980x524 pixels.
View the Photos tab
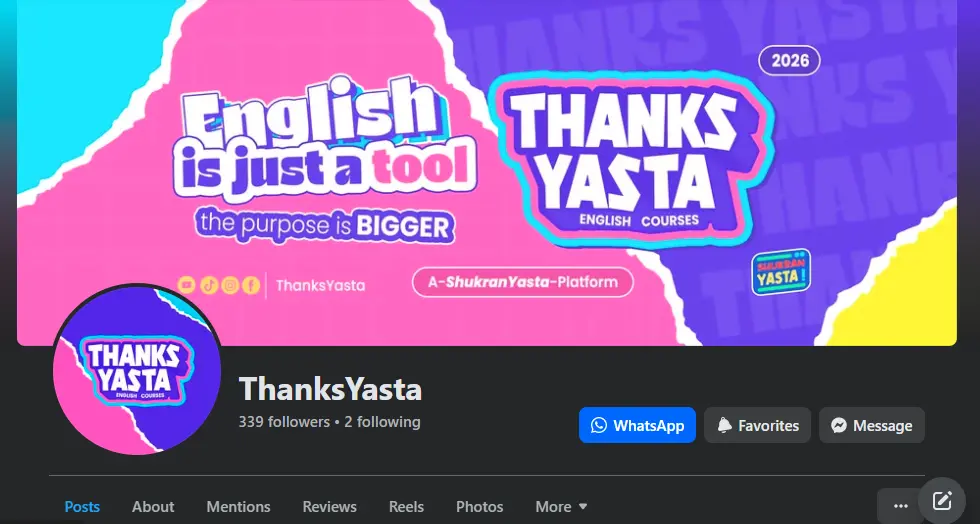click(479, 506)
